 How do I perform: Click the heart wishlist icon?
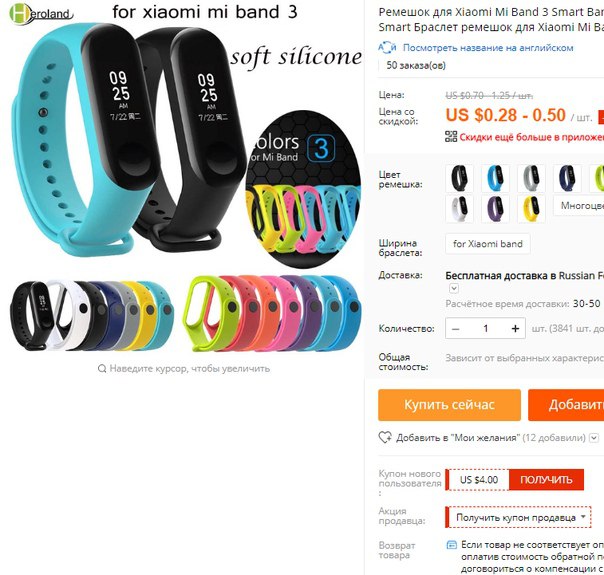pyautogui.click(x=385, y=438)
